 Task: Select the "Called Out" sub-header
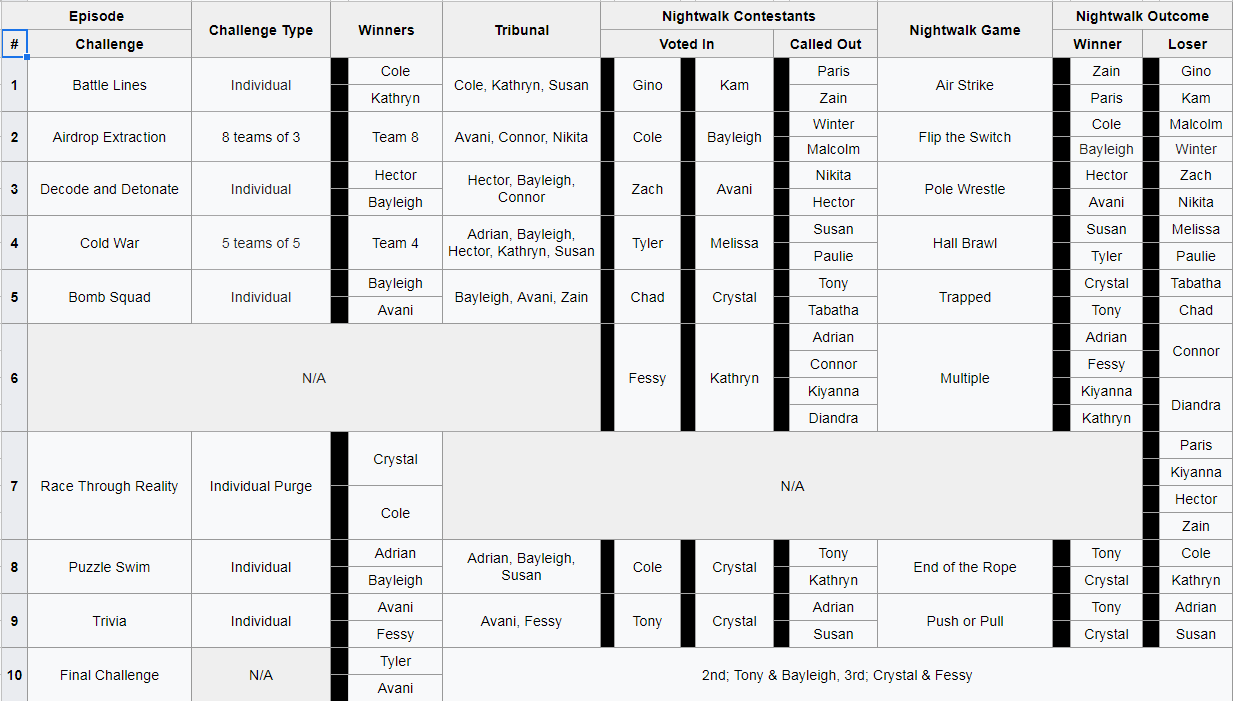point(825,44)
